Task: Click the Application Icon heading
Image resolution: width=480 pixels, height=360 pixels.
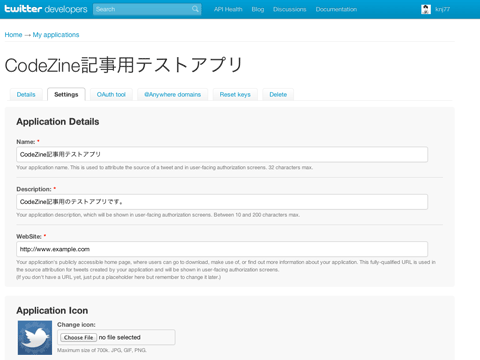Action: tap(52, 310)
